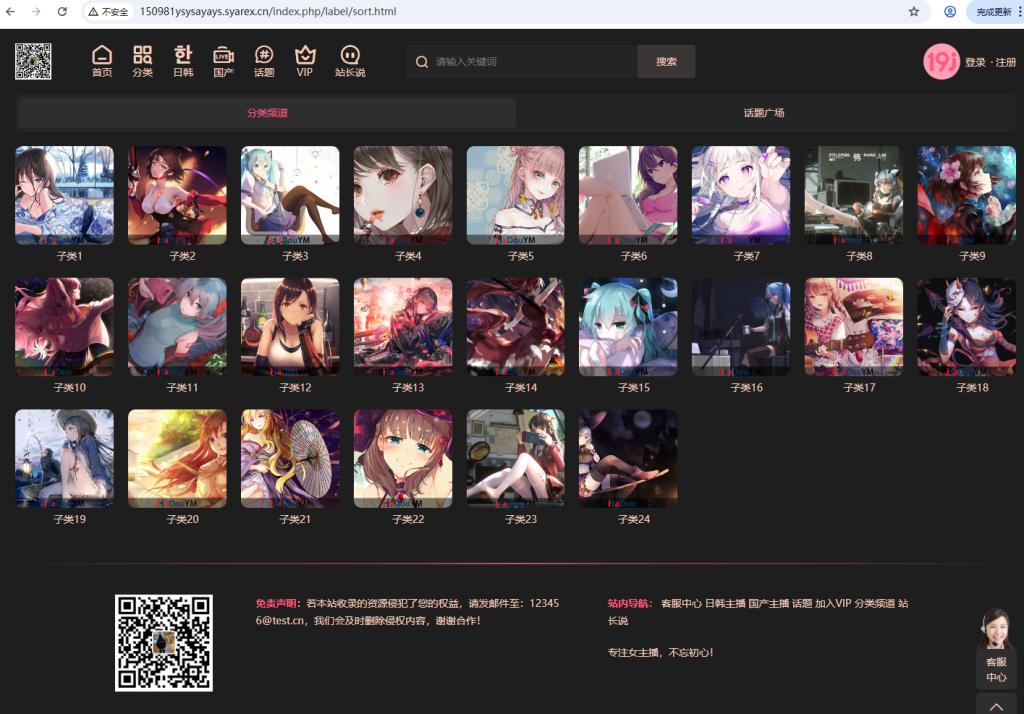Open the 子类13 thumbnail
1024x714 pixels.
(403, 327)
